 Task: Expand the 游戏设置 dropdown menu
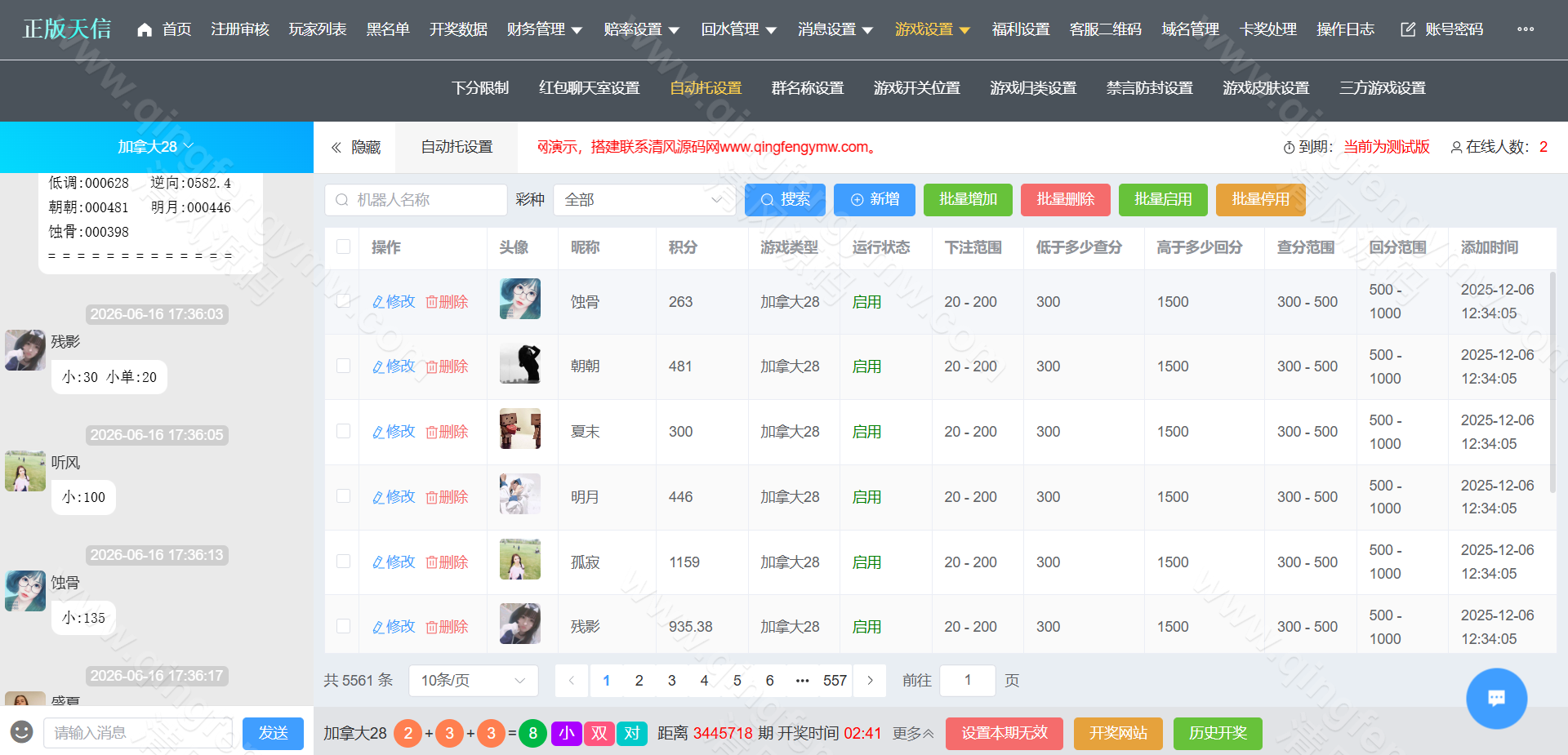click(x=933, y=29)
